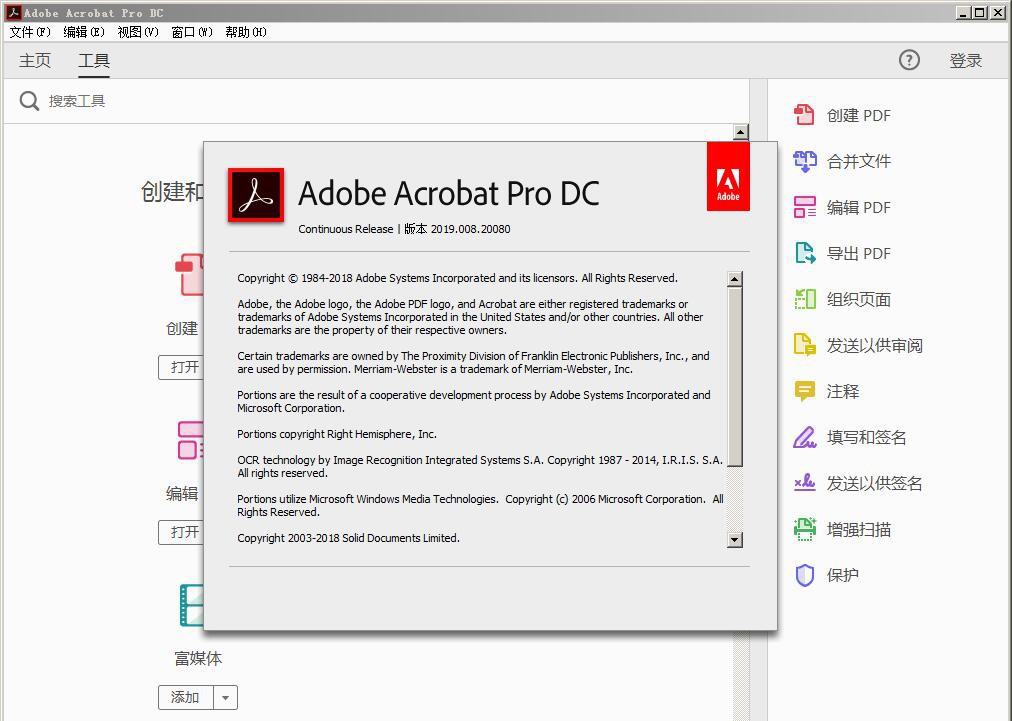
Task: Click 创建 PDF label in sidebar
Action: tap(858, 116)
